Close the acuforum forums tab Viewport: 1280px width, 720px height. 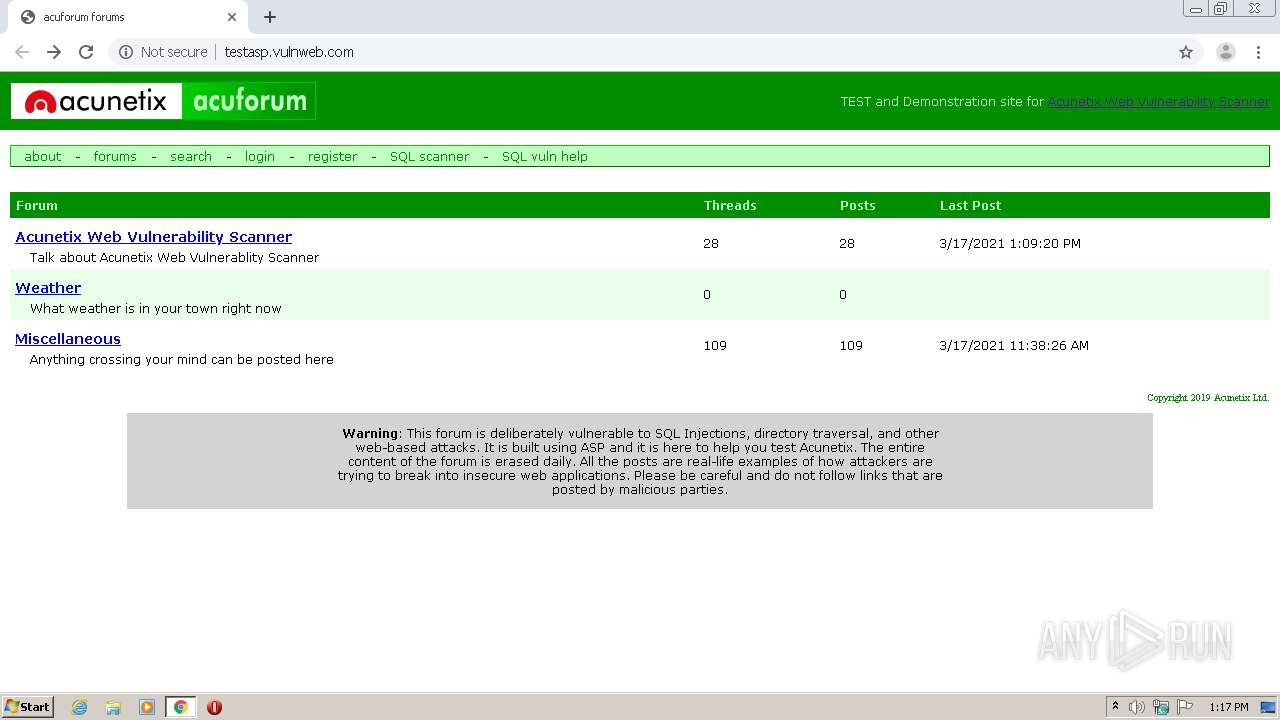(232, 17)
